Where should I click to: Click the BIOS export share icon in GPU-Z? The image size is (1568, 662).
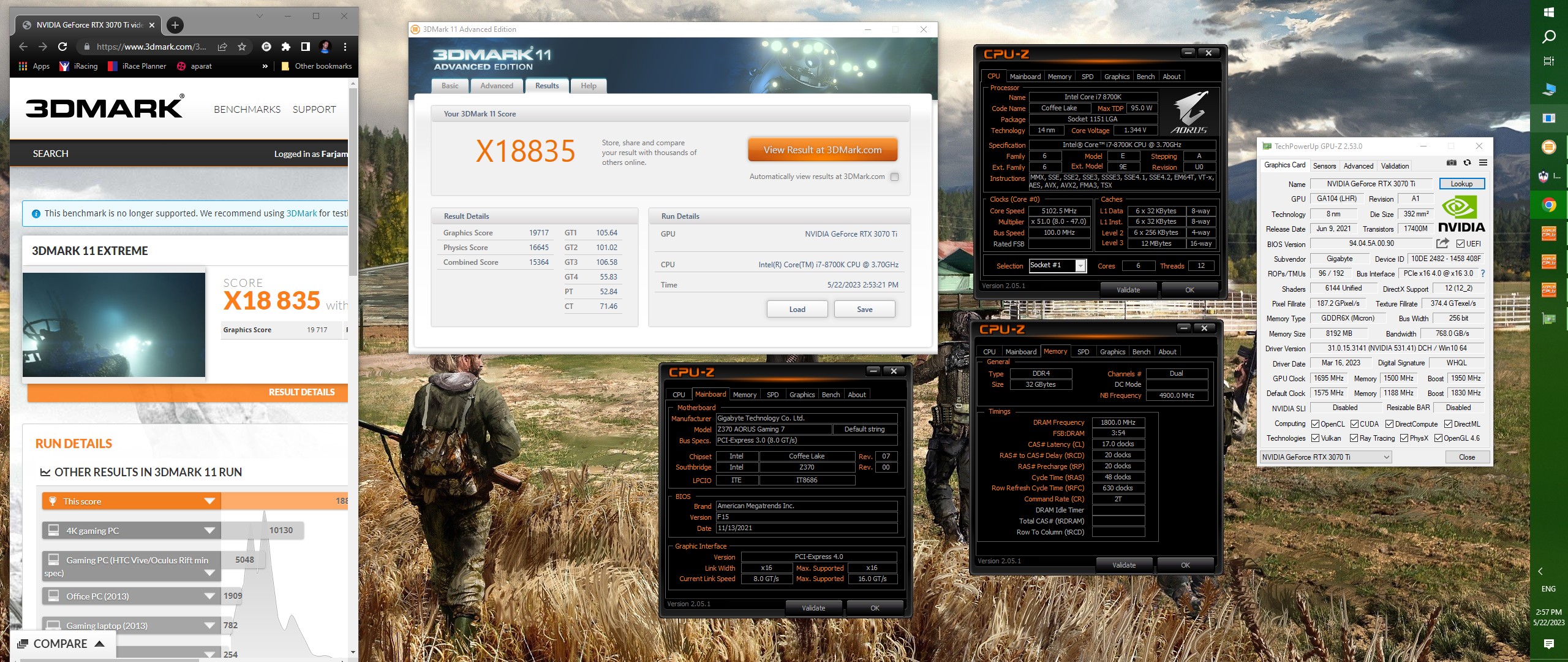pyautogui.click(x=1442, y=243)
